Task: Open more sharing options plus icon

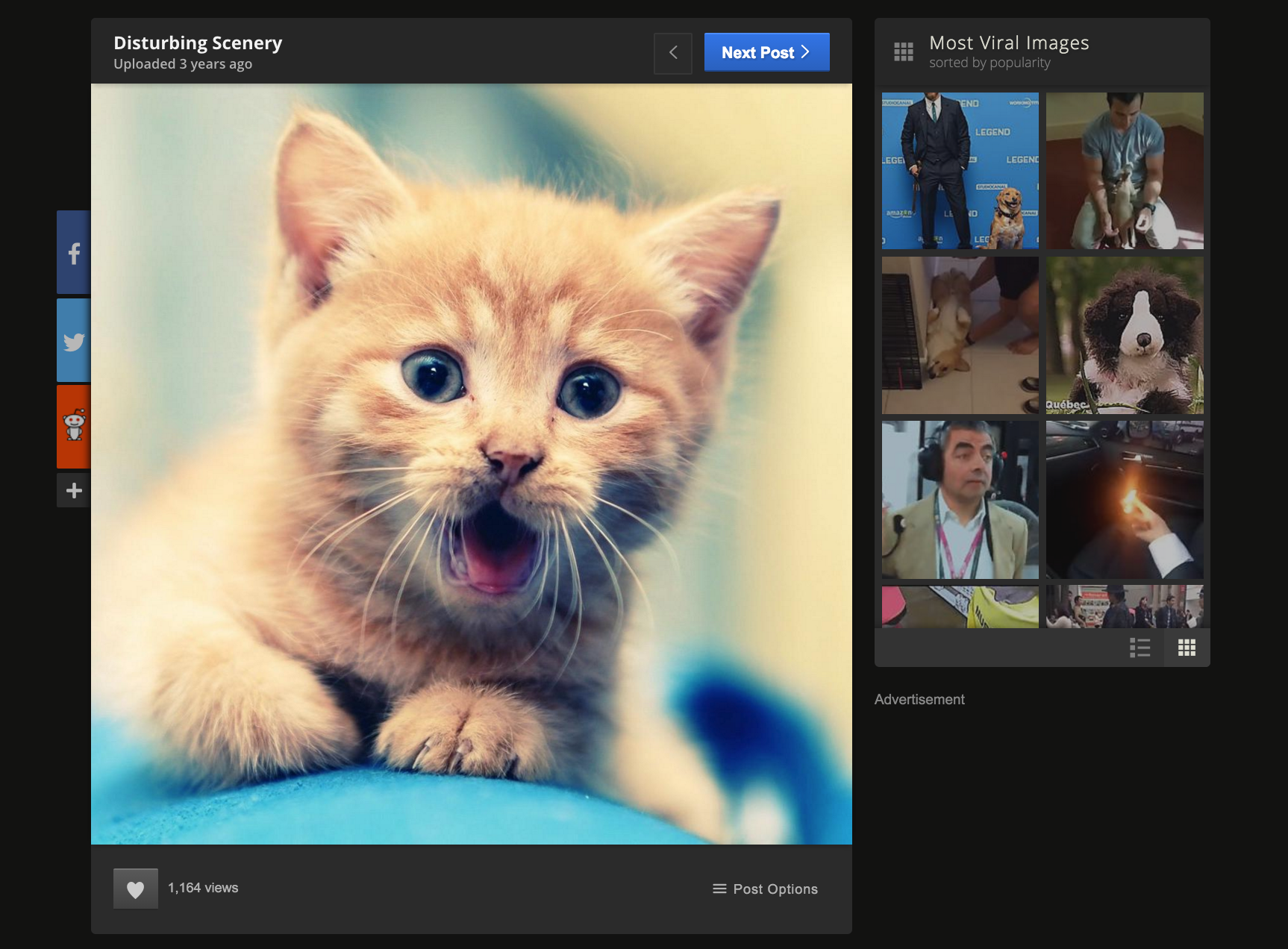Action: [74, 490]
